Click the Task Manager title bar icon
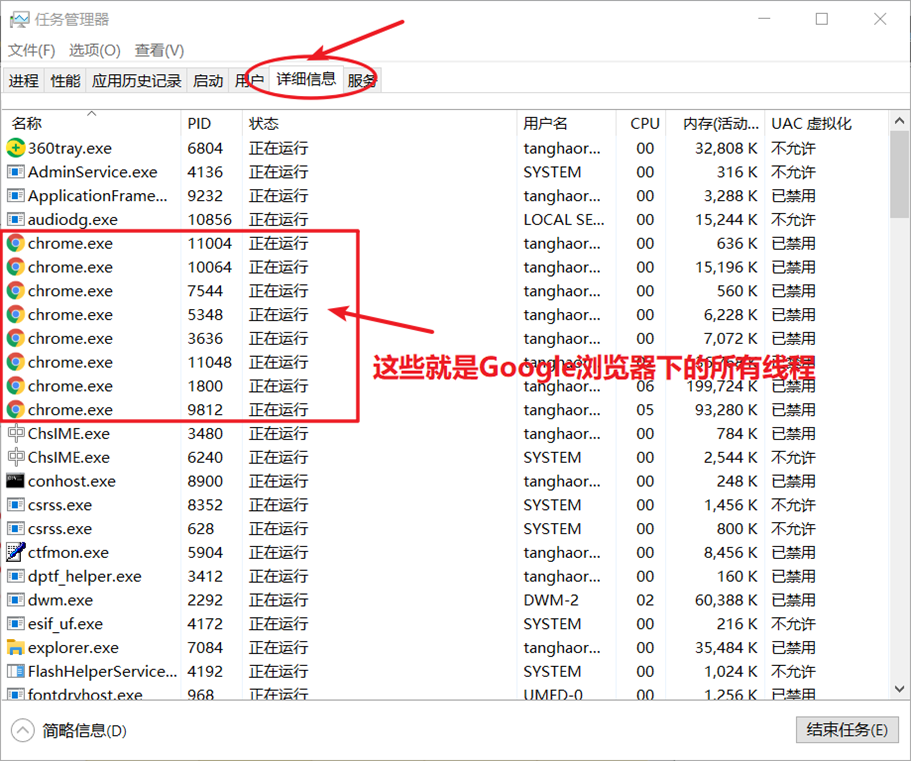 pyautogui.click(x=19, y=20)
